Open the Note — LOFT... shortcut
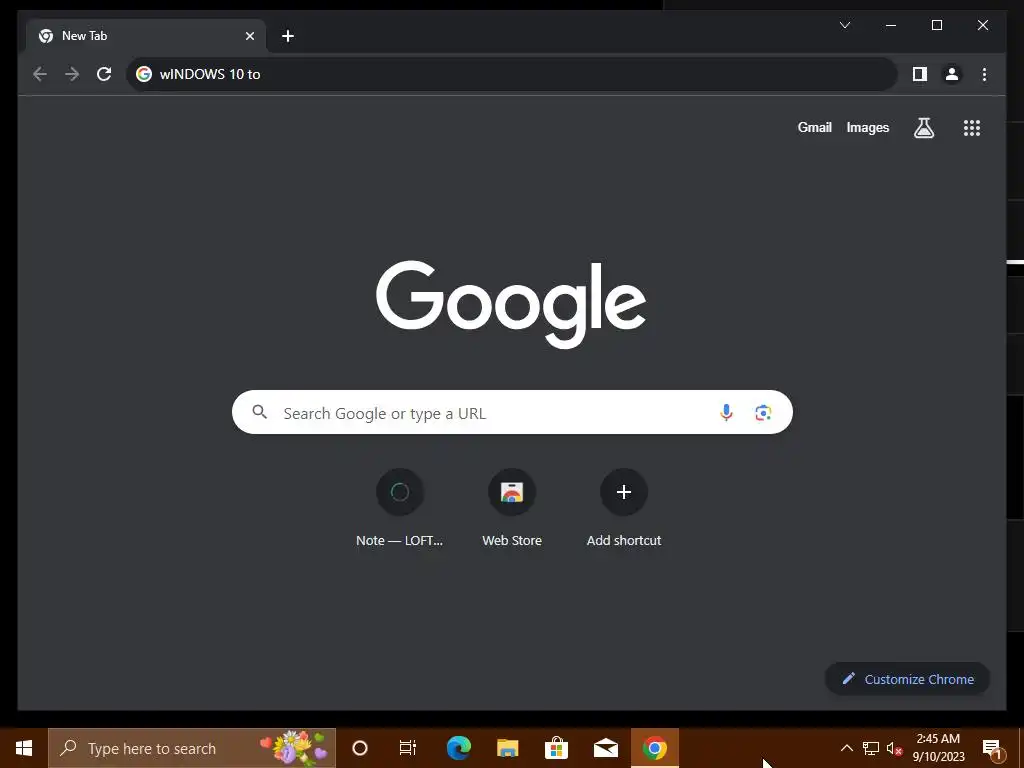1024x768 pixels. [x=400, y=508]
